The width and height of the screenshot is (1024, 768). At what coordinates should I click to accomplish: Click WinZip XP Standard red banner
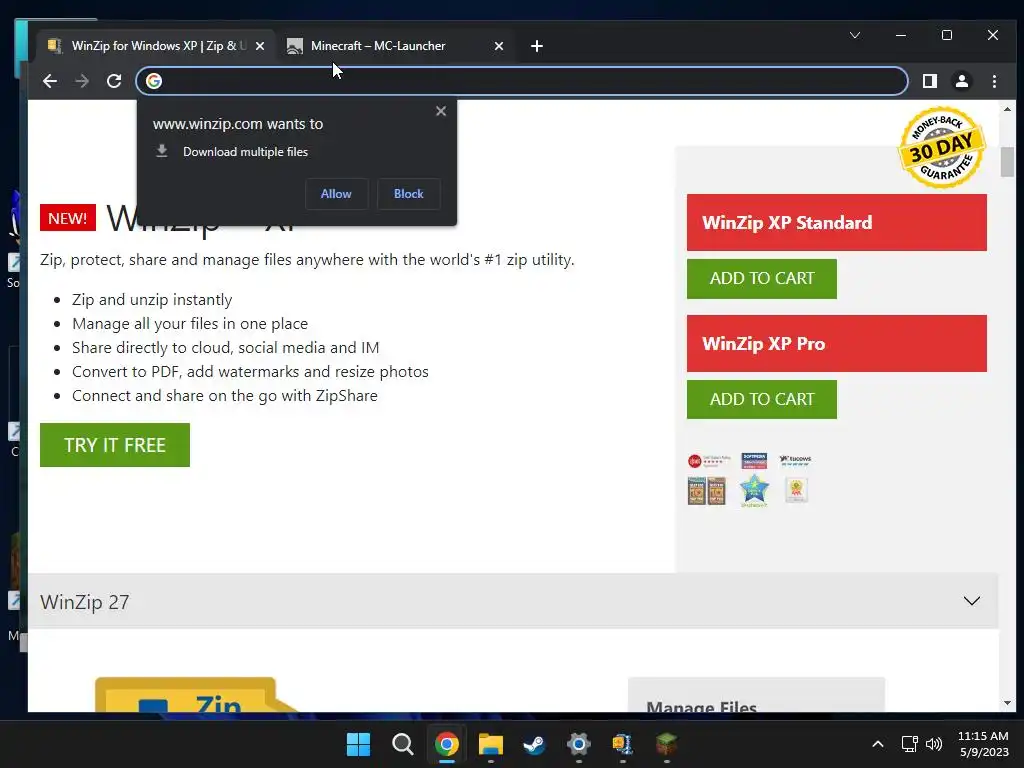click(x=837, y=222)
